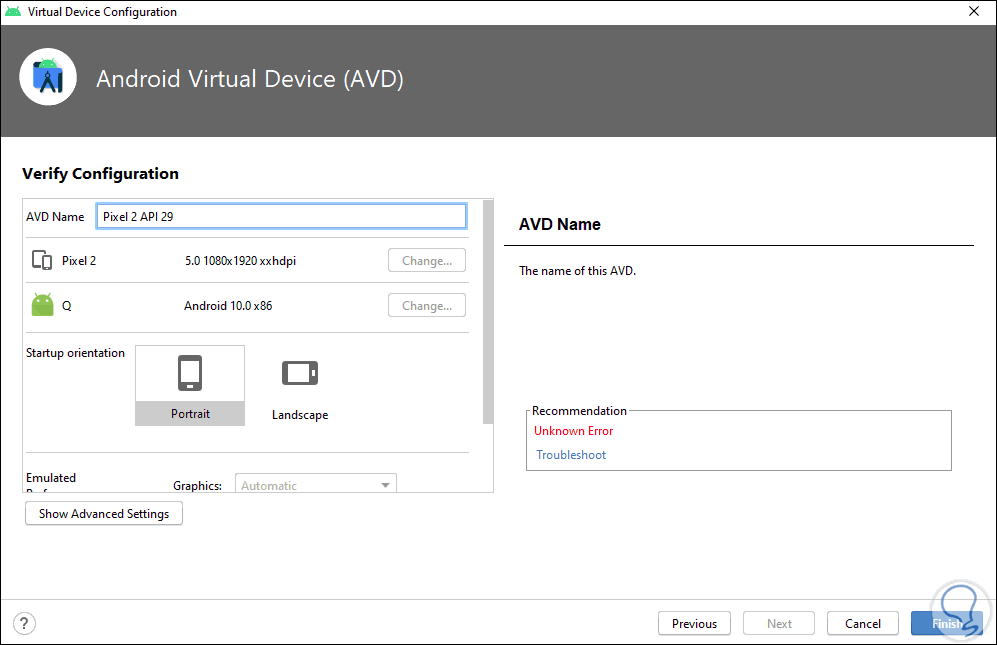Open the Troubleshoot link
The height and width of the screenshot is (645, 997).
tap(570, 454)
